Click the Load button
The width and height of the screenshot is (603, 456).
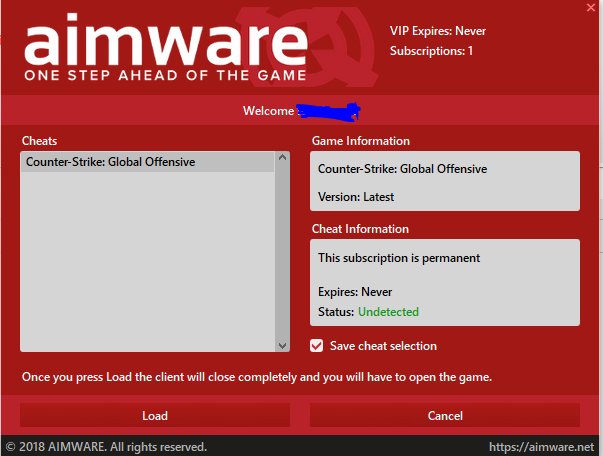click(155, 415)
